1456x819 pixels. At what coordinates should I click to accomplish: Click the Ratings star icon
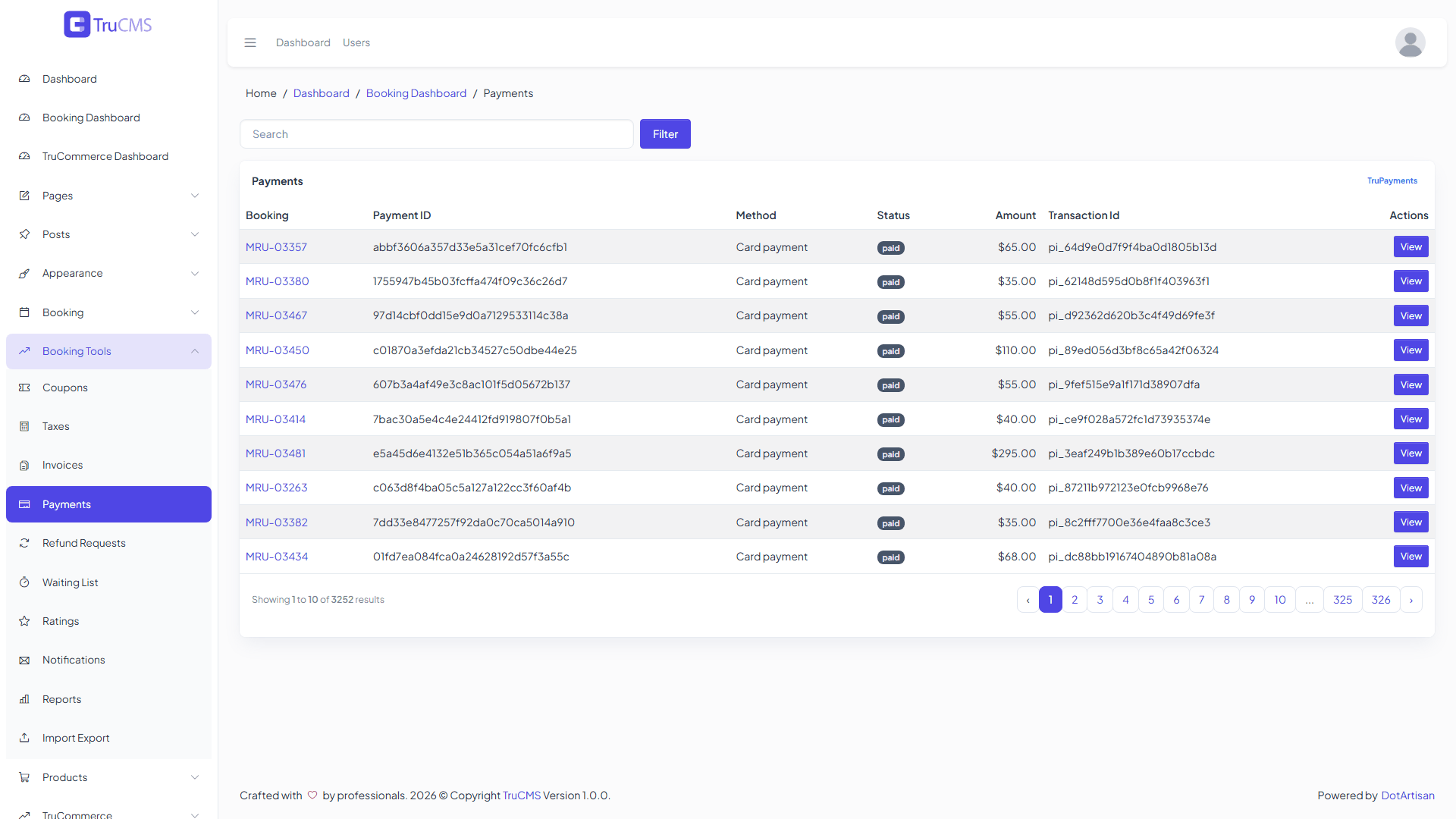(x=24, y=621)
